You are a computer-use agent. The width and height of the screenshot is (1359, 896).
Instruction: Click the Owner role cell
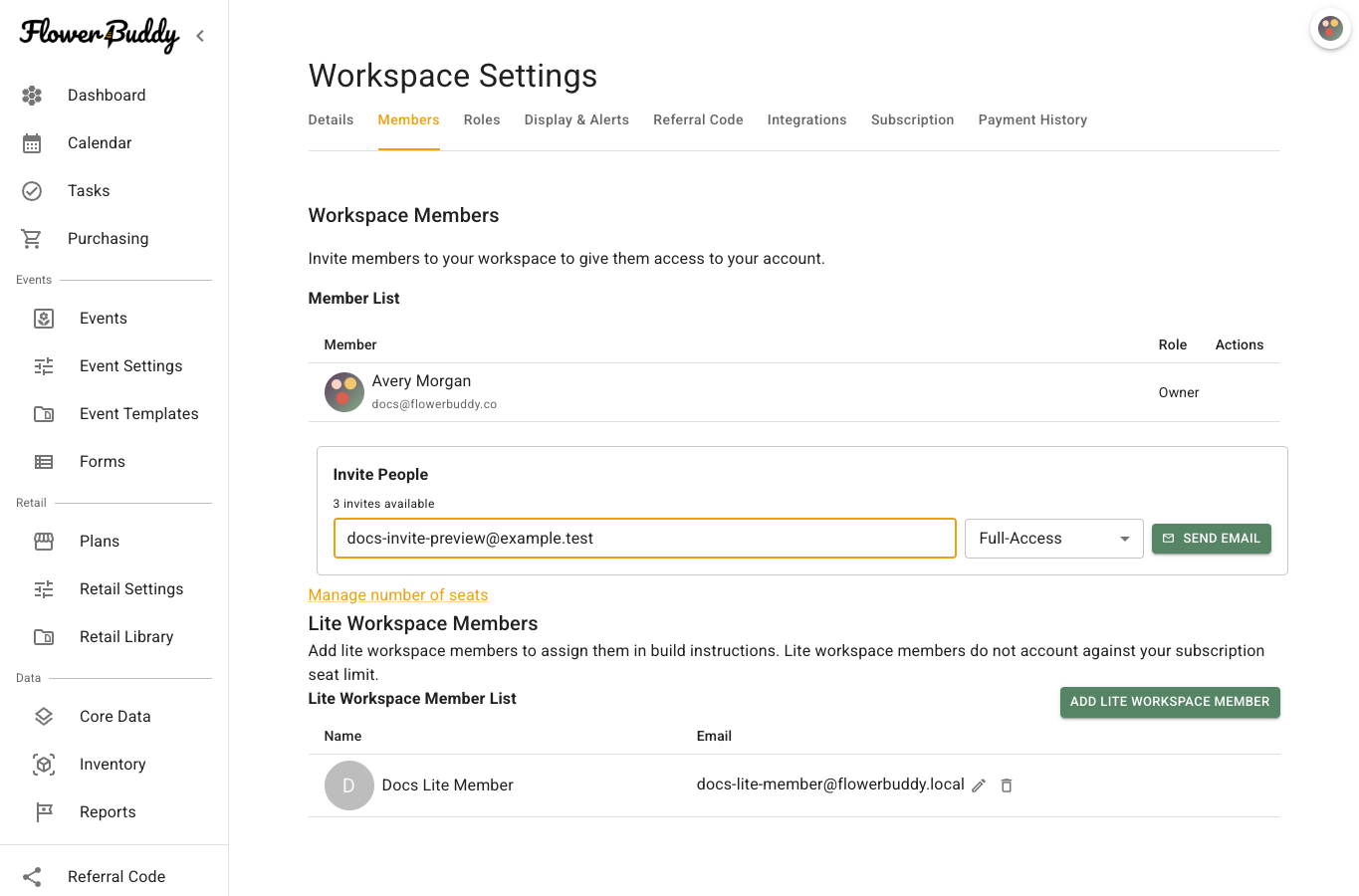click(x=1179, y=392)
